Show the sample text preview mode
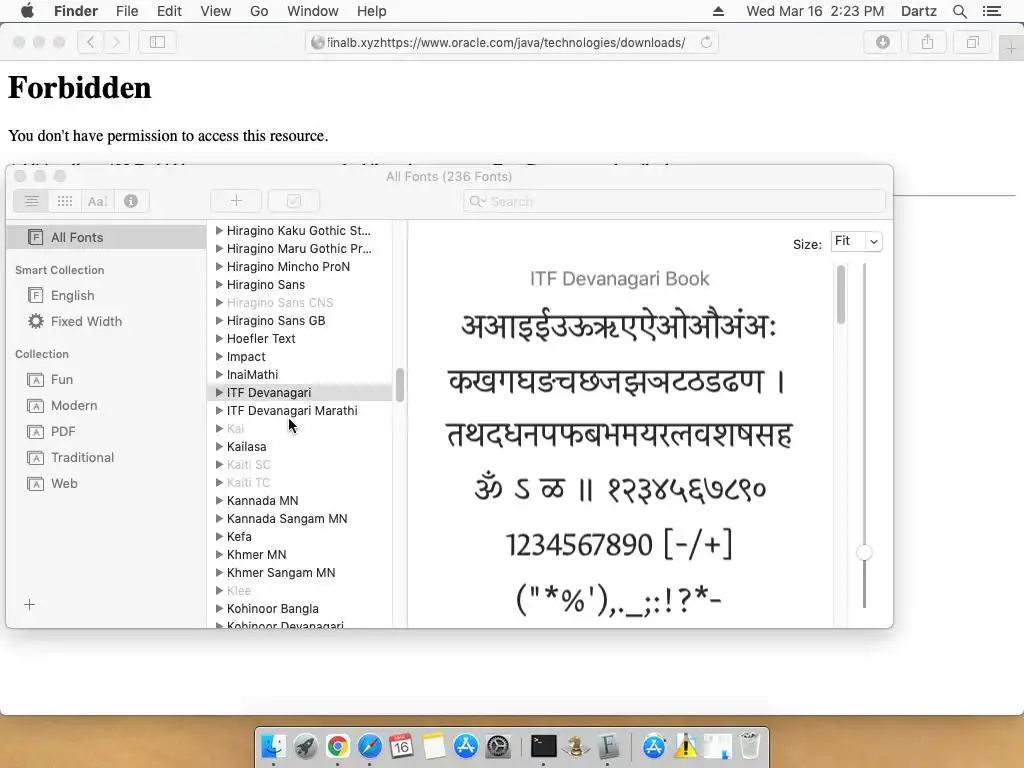Viewport: 1024px width, 768px height. tap(97, 201)
